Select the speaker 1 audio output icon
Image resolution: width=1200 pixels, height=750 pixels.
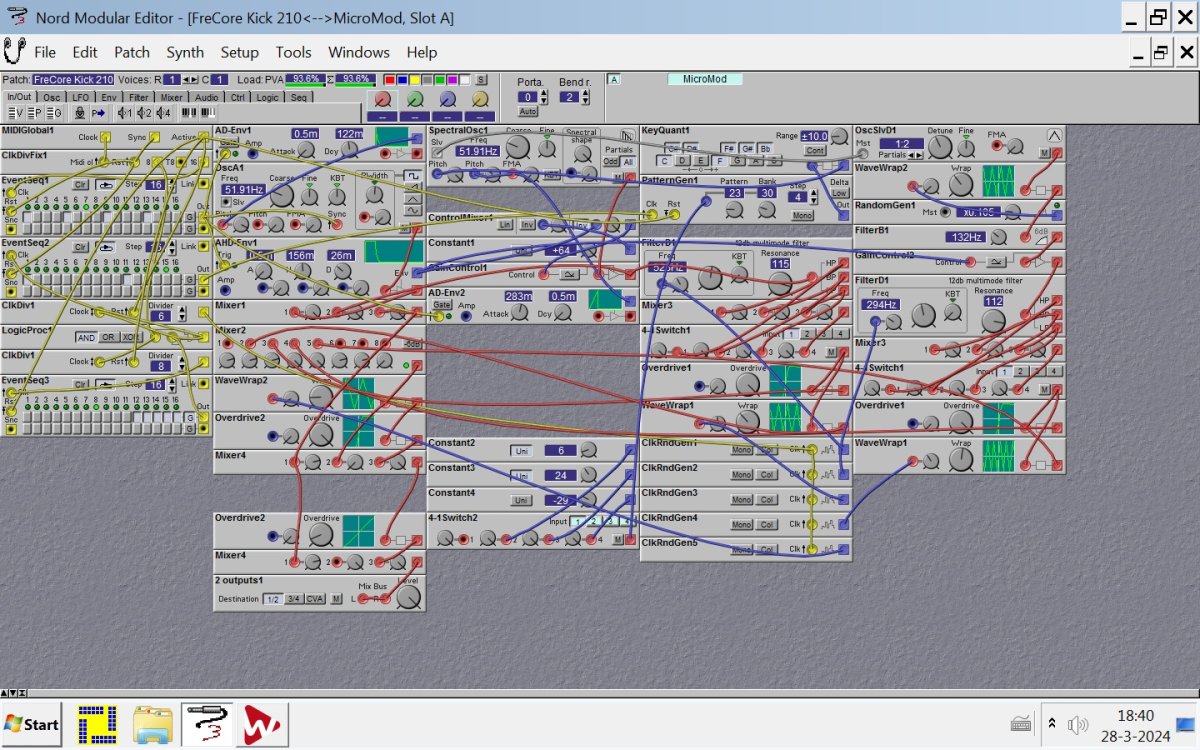tap(125, 113)
